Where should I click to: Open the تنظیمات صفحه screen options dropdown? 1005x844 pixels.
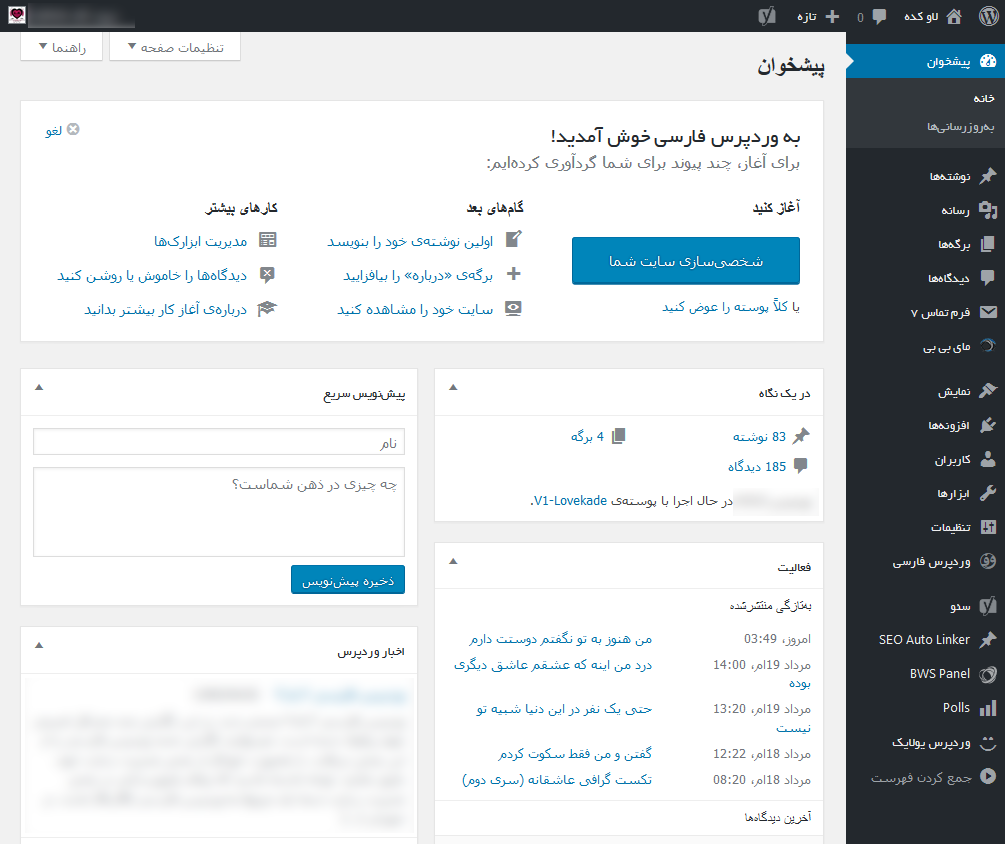point(175,47)
